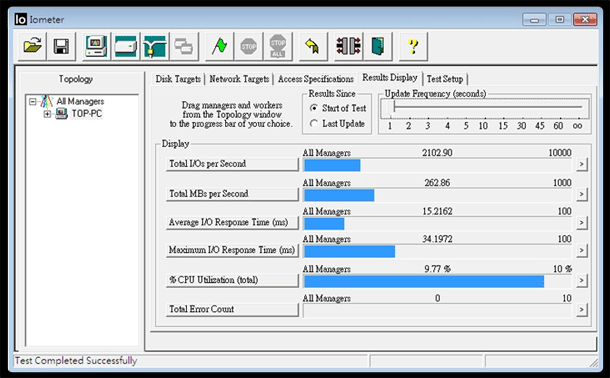Reset workers with the yellow arrow icon

click(313, 46)
